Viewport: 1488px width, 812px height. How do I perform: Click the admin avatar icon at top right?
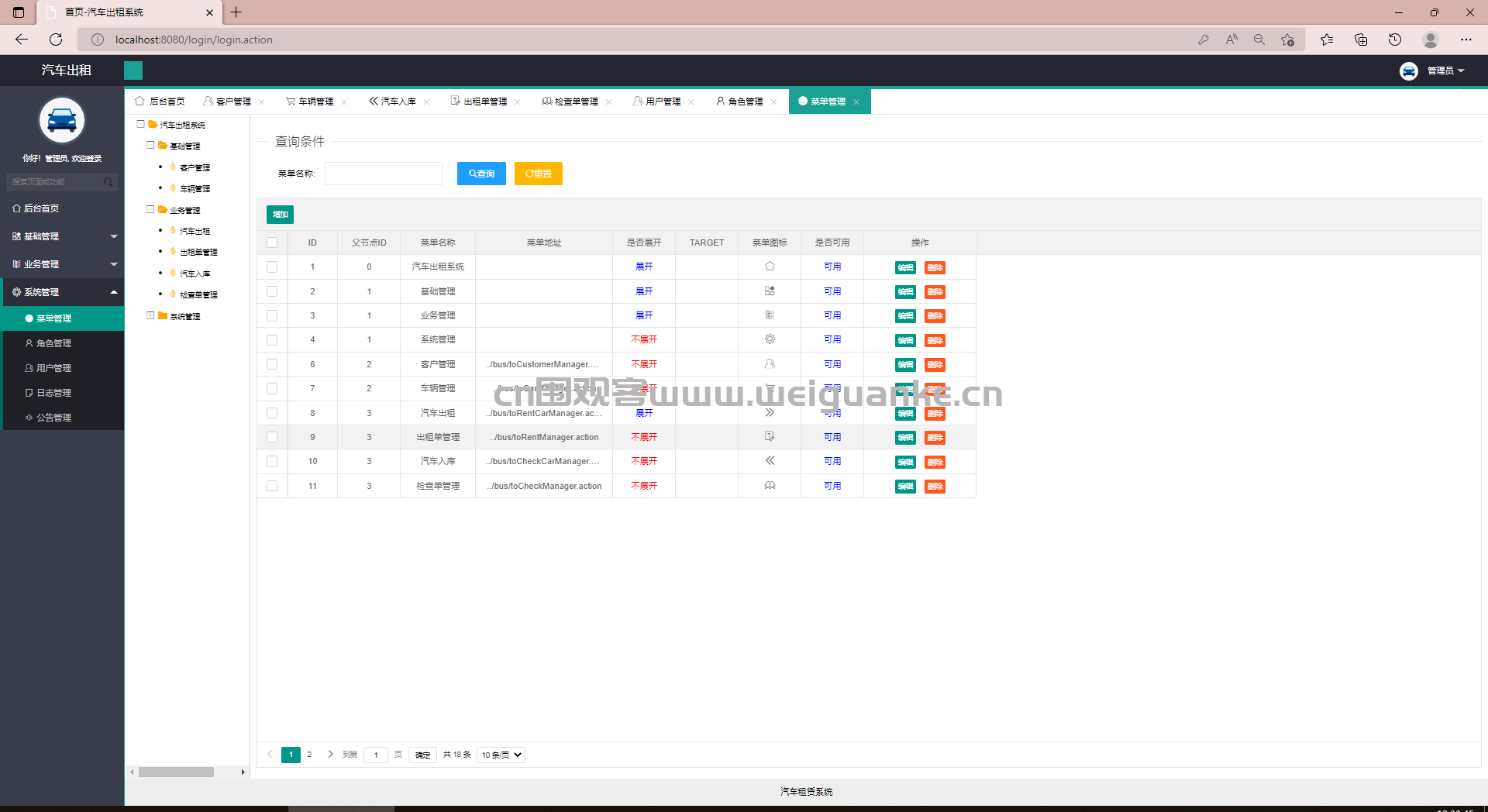pos(1408,71)
